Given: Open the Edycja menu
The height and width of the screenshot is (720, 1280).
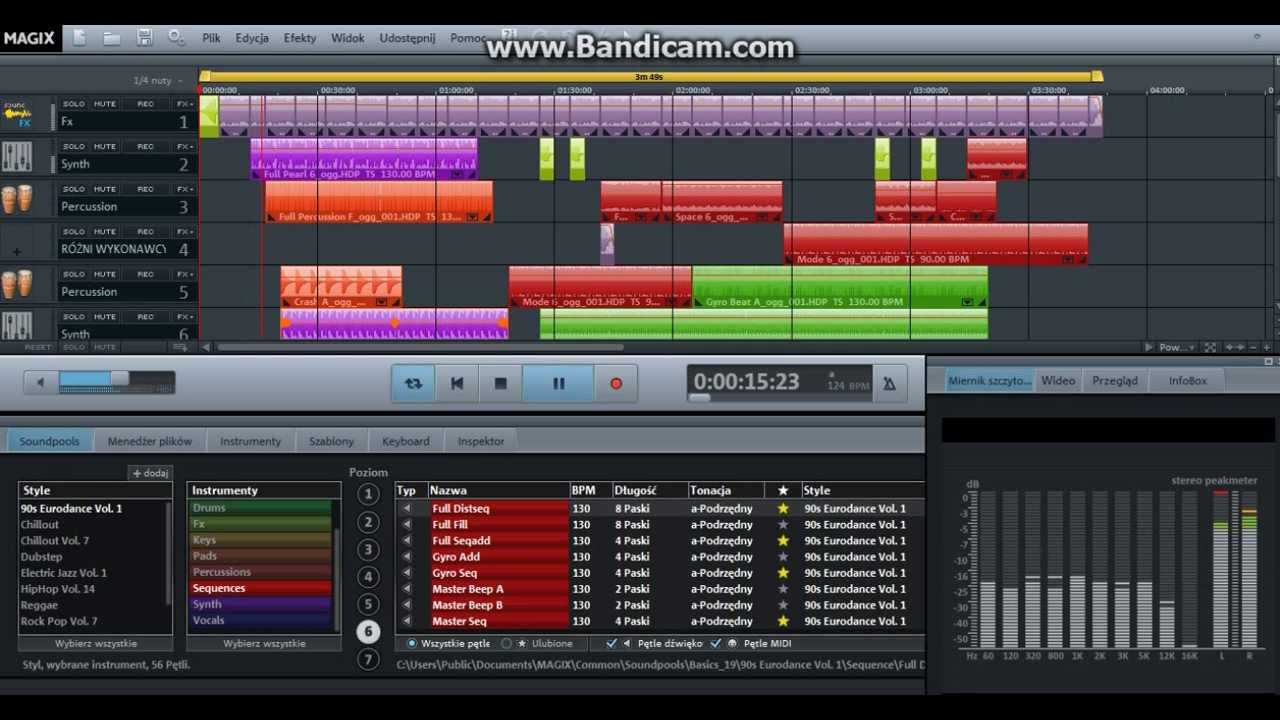Looking at the screenshot, I should (252, 38).
